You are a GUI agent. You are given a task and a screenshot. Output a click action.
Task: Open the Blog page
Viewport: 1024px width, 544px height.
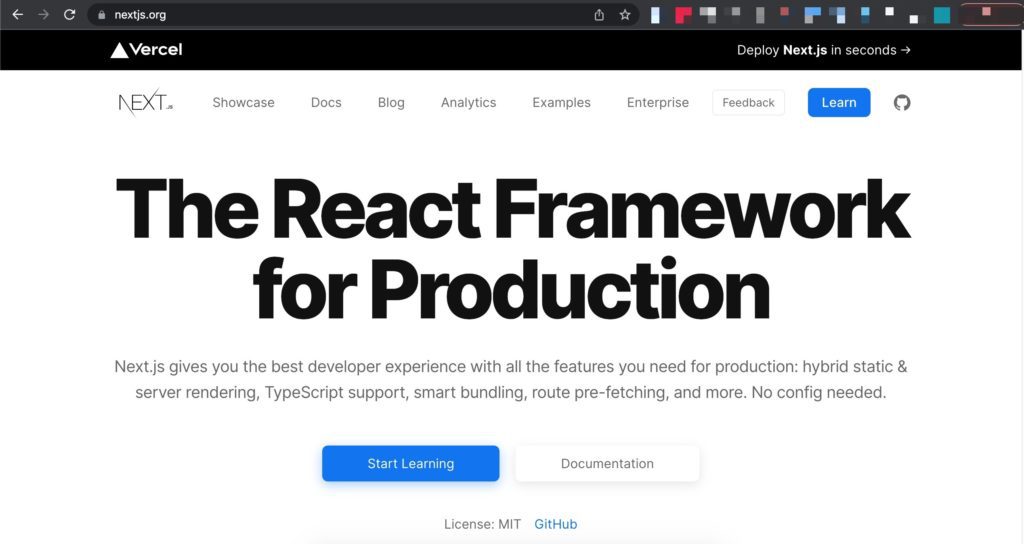(x=391, y=103)
